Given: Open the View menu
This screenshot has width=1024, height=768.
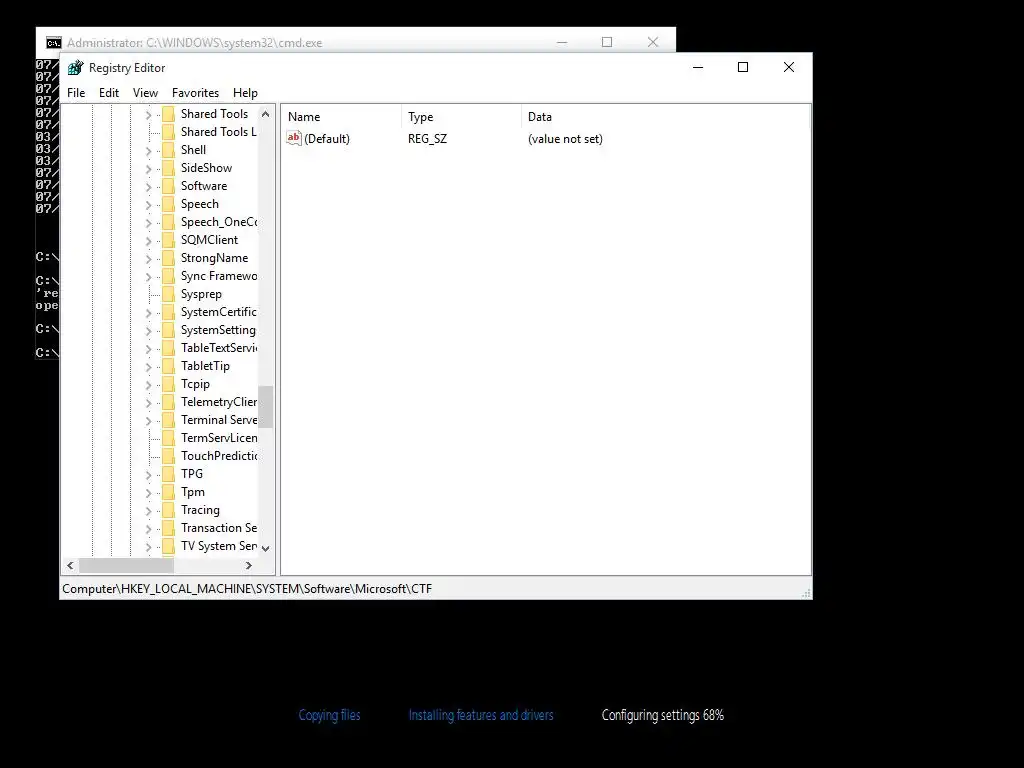Looking at the screenshot, I should point(145,93).
